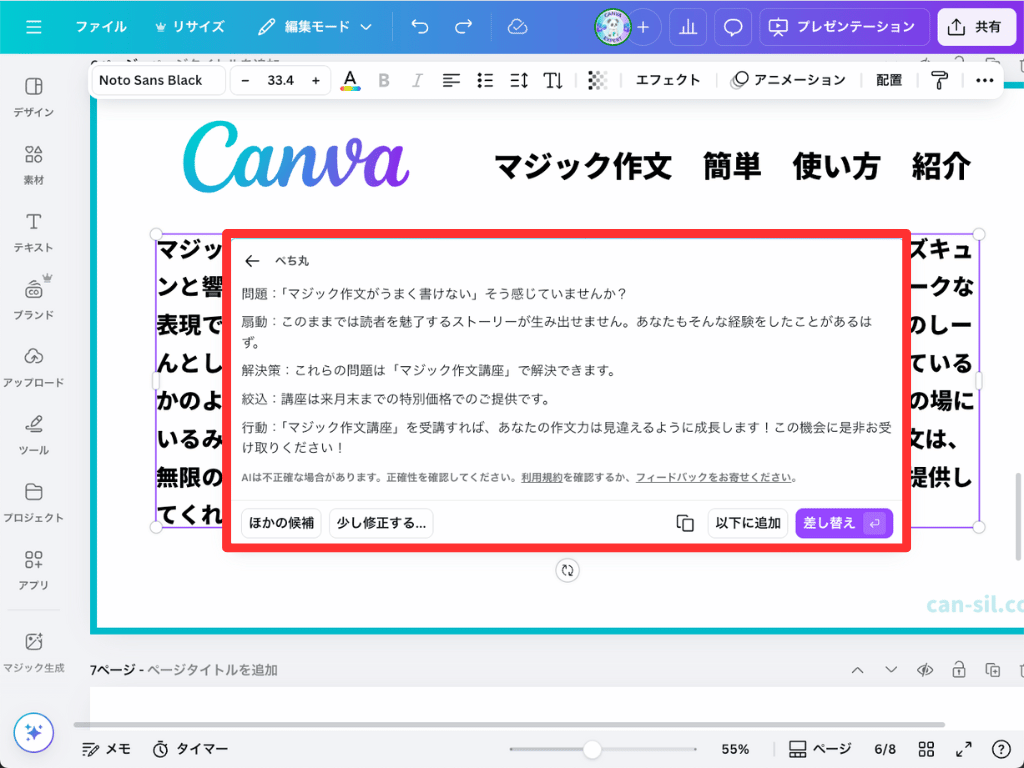Open the テキスト sidebar panel
Screen dimensions: 1024x768
(33, 232)
